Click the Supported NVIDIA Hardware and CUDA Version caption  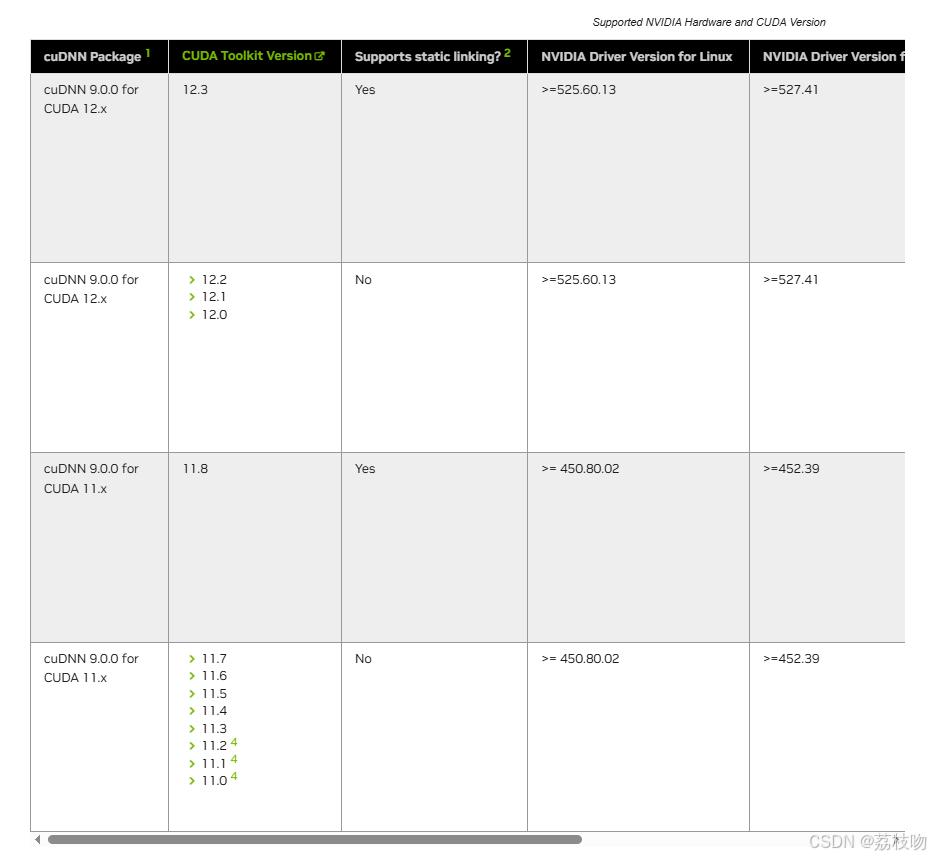709,22
